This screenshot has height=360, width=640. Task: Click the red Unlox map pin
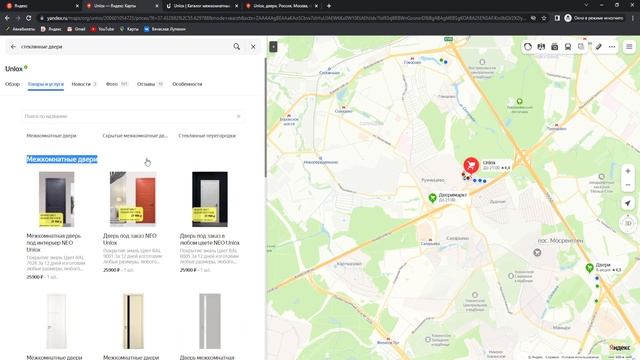pos(471,165)
